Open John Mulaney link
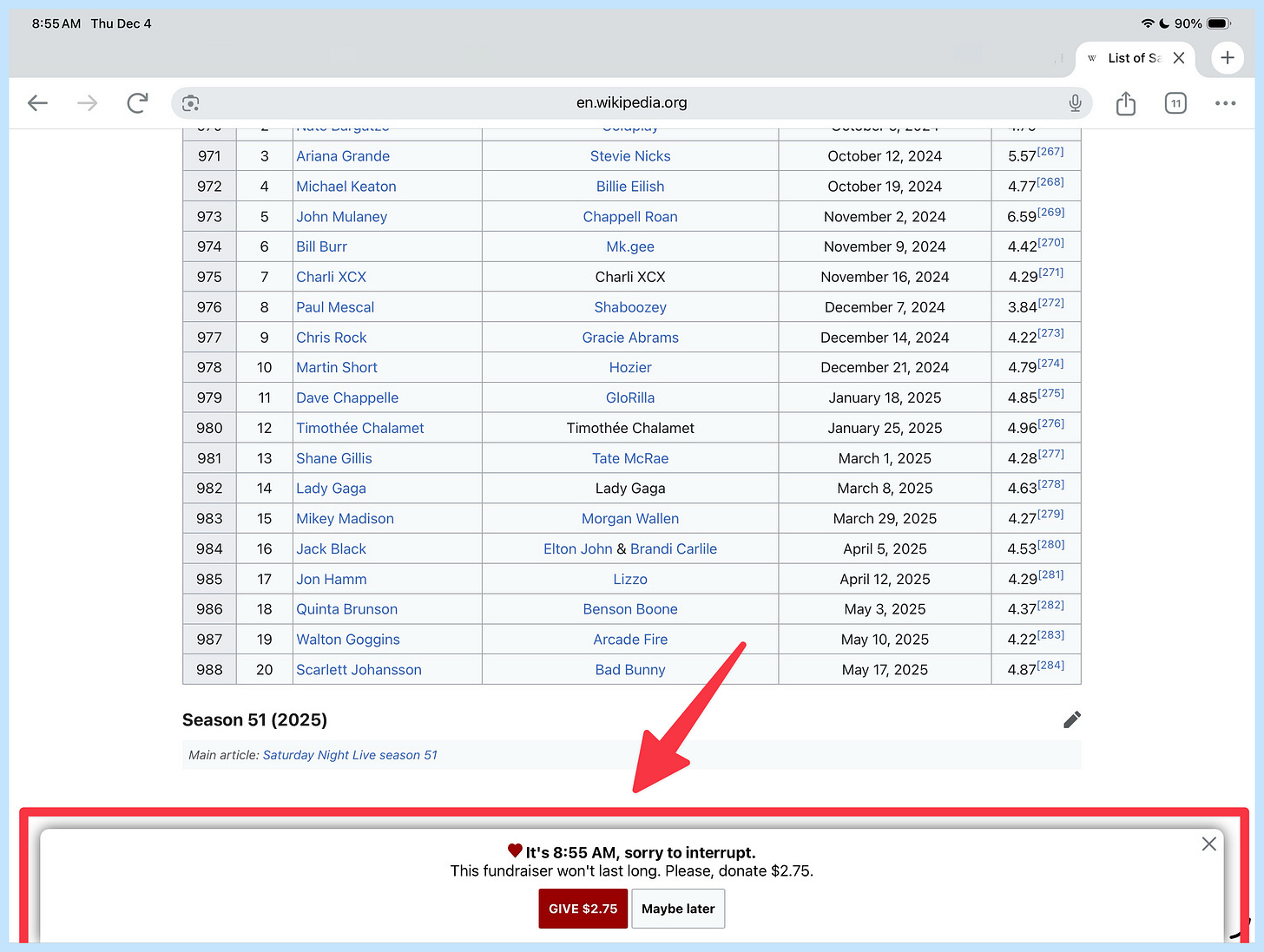Screen dimensions: 1264x952 point(341,217)
